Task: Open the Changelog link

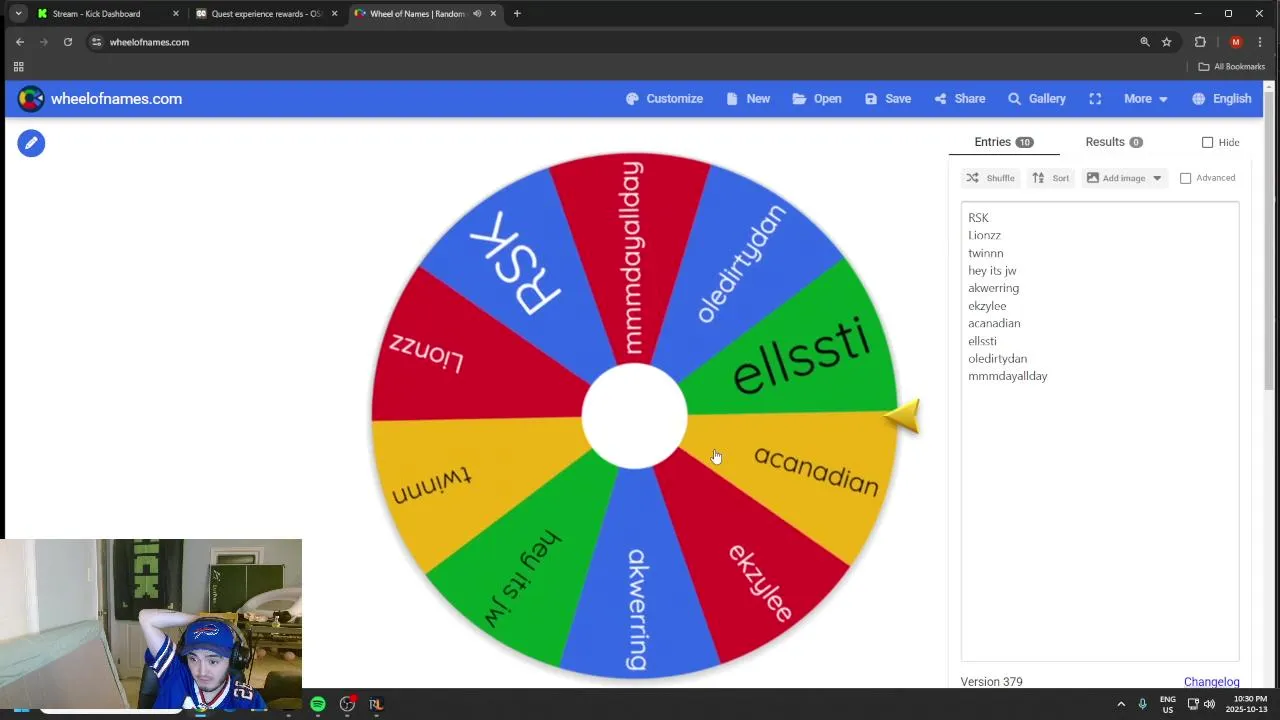Action: point(1211,682)
